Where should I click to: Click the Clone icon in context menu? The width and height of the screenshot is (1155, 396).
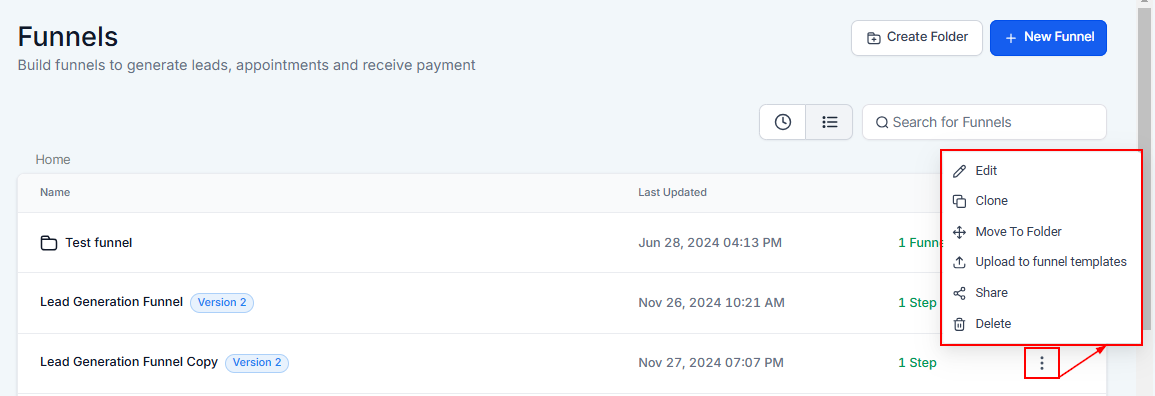pyautogui.click(x=959, y=201)
